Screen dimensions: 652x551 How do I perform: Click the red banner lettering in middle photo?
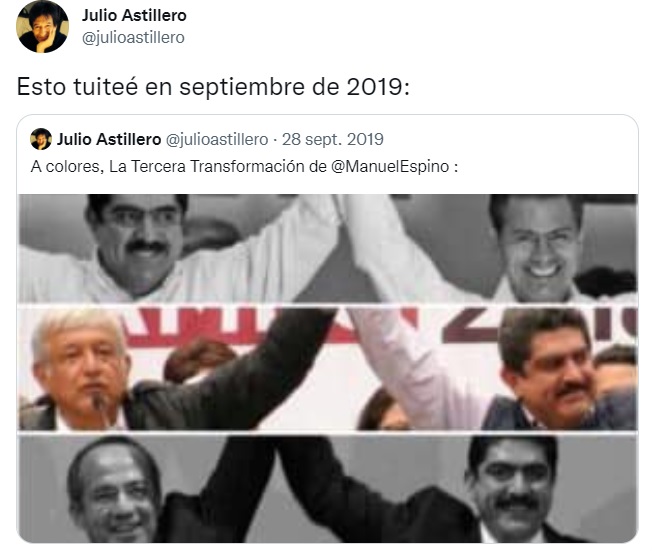(x=266, y=327)
